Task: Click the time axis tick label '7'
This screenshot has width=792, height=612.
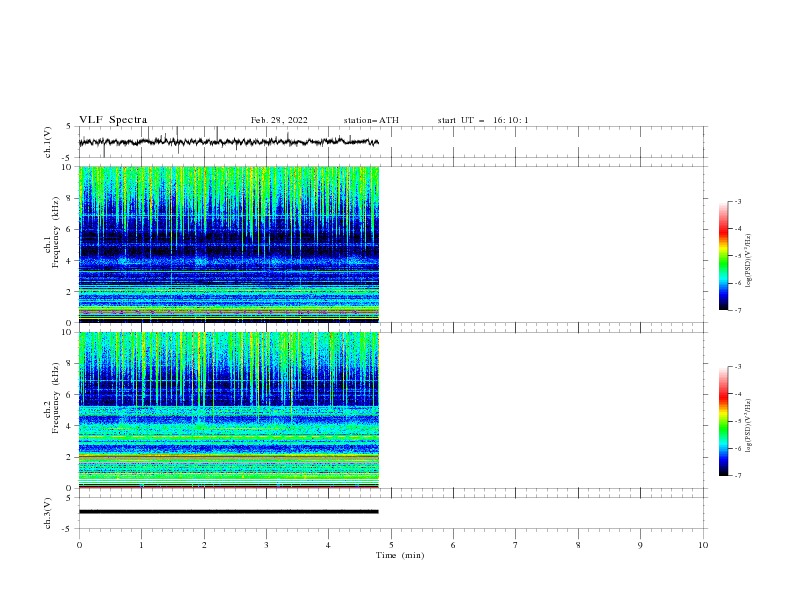Action: [x=516, y=545]
